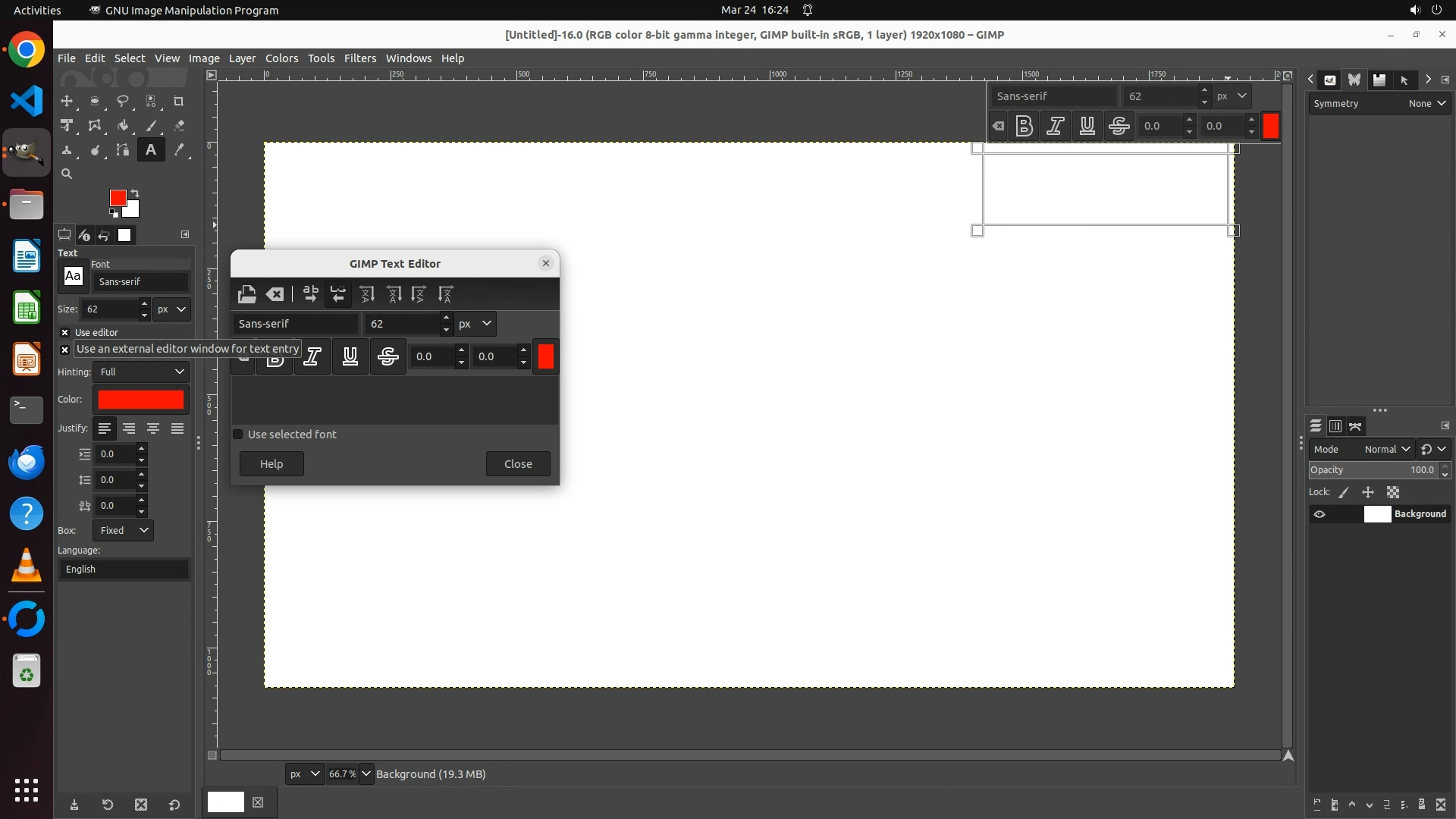1456x819 pixels.
Task: Open the Filters menu
Action: click(x=359, y=58)
